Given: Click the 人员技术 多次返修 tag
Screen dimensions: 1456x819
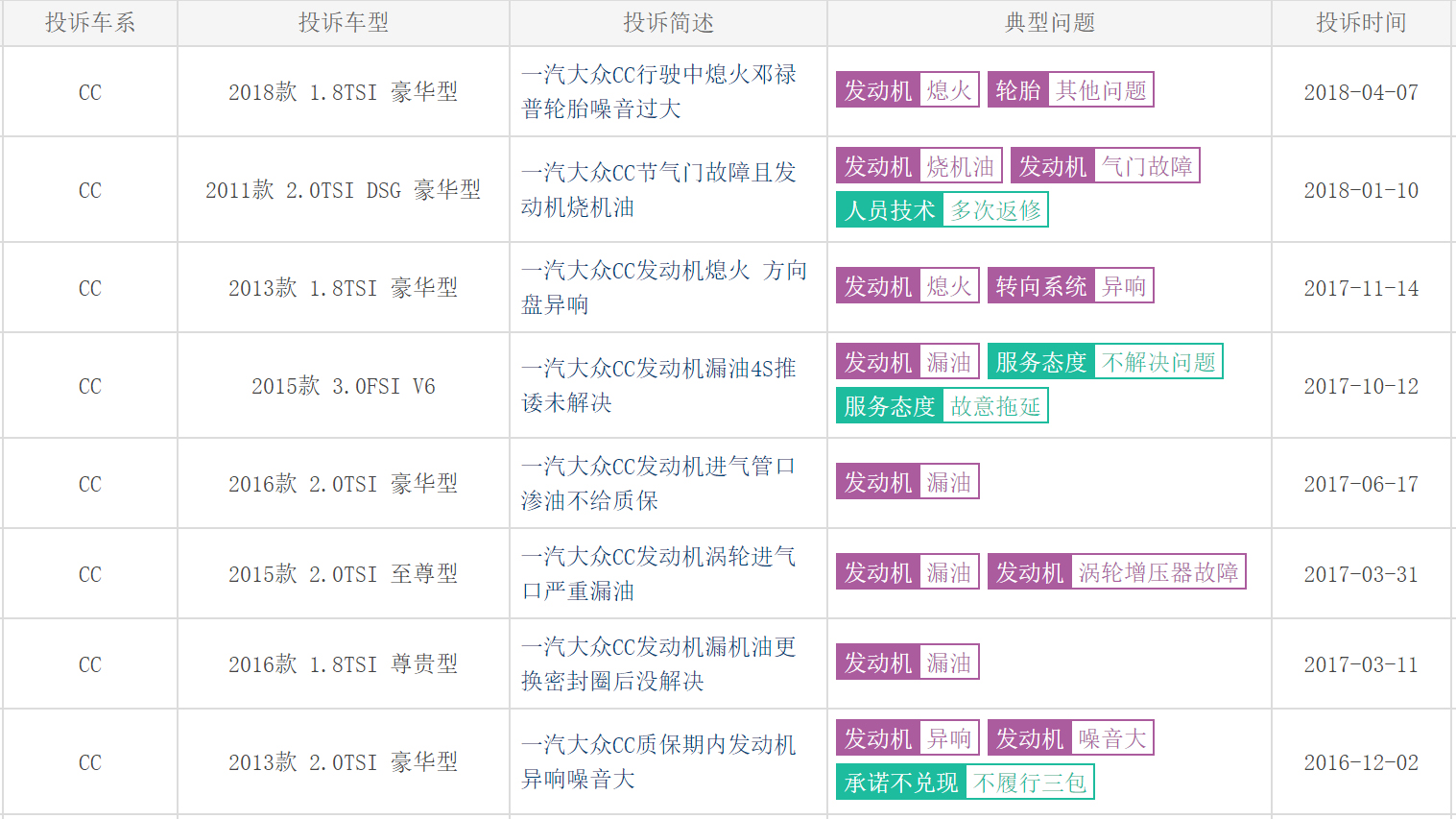Looking at the screenshot, I should [942, 210].
